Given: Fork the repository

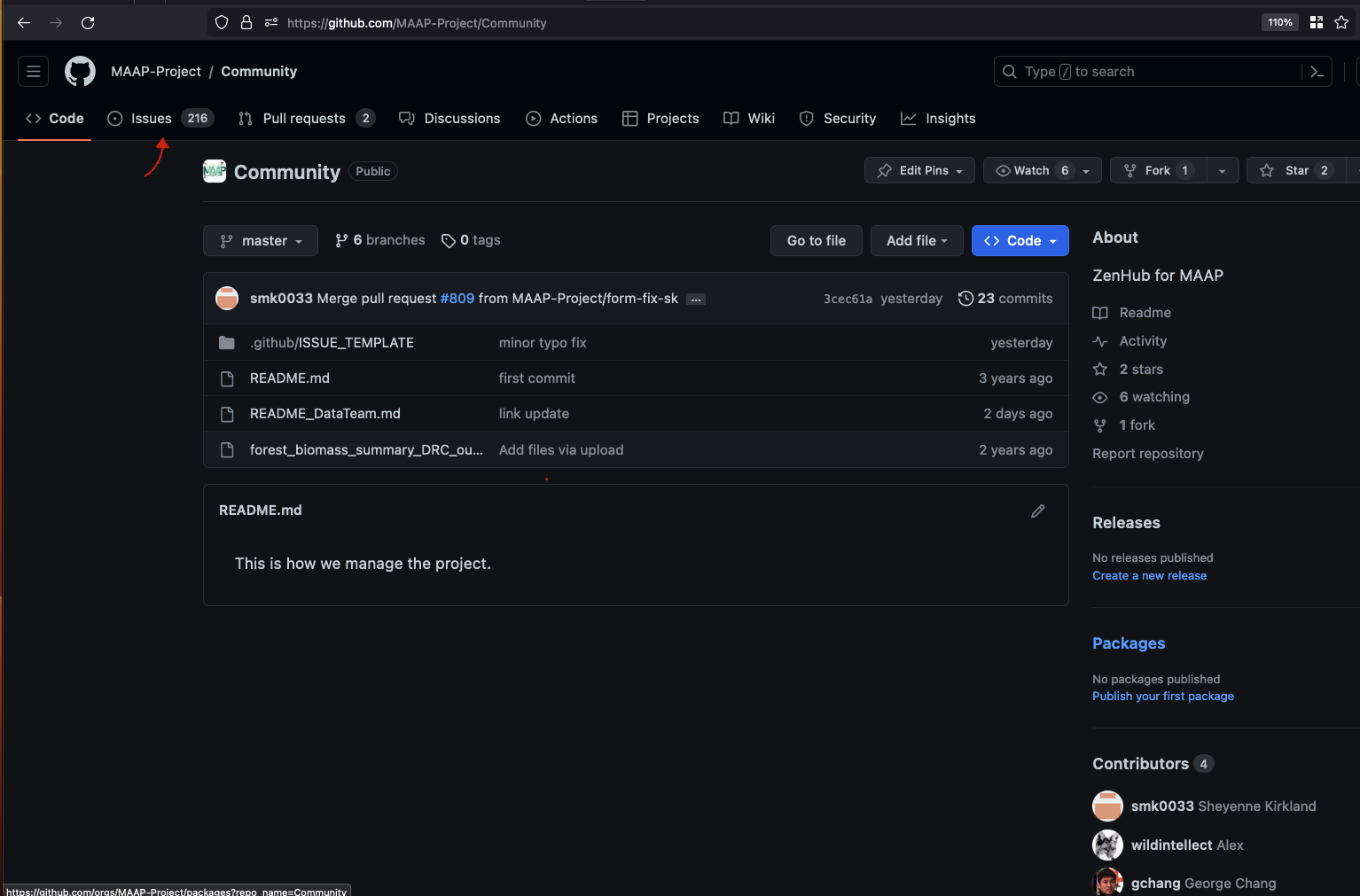Looking at the screenshot, I should [x=1158, y=171].
